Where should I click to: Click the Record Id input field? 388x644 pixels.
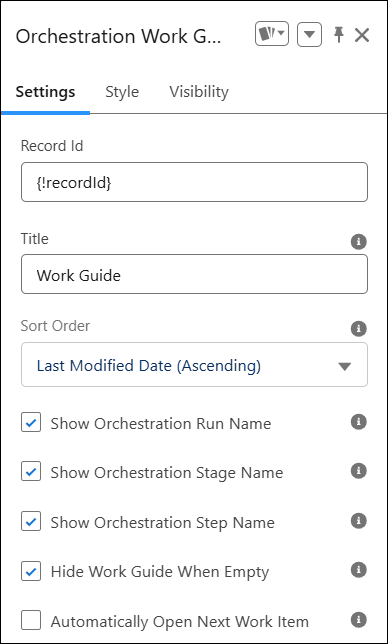pos(194,182)
